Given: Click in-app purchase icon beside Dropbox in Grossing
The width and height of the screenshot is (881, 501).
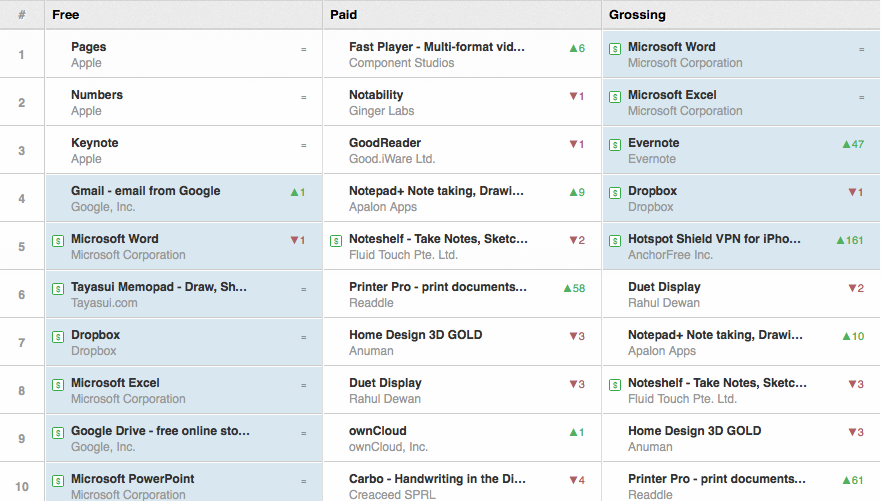Looking at the screenshot, I should click(x=615, y=193).
